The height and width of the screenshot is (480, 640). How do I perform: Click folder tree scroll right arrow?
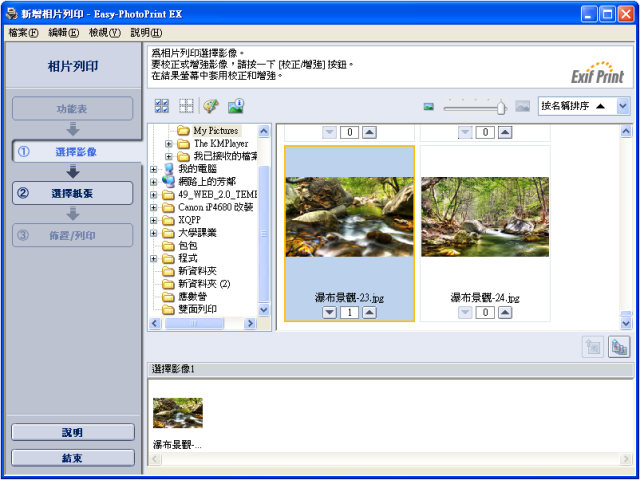250,324
